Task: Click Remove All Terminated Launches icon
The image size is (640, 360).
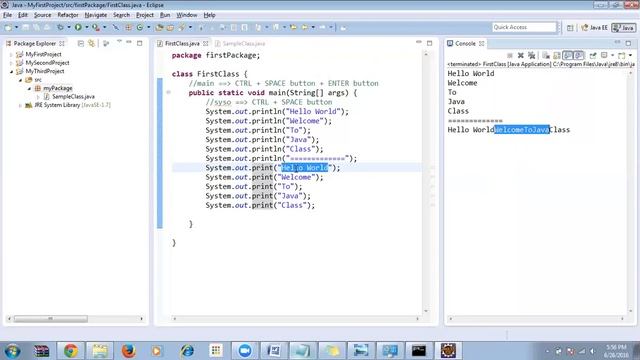Action: [531, 56]
